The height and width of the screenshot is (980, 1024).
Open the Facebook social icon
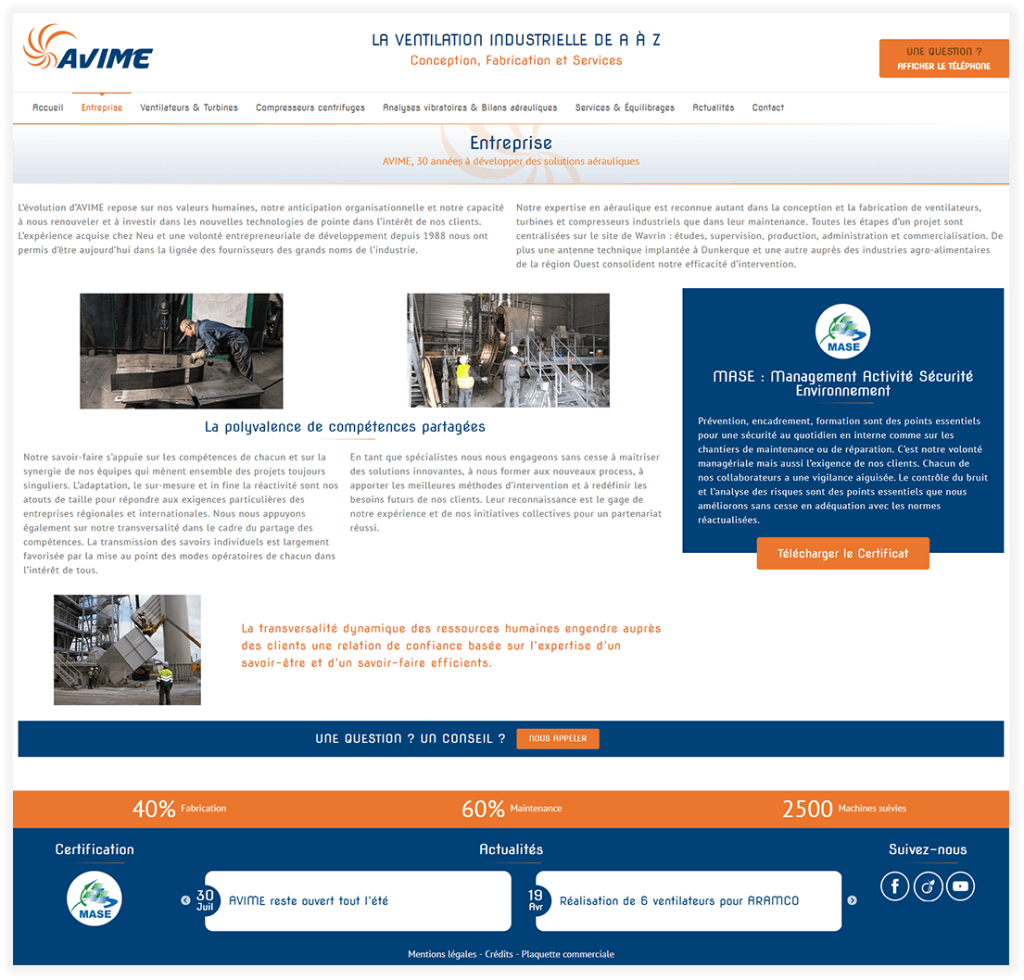tap(894, 886)
